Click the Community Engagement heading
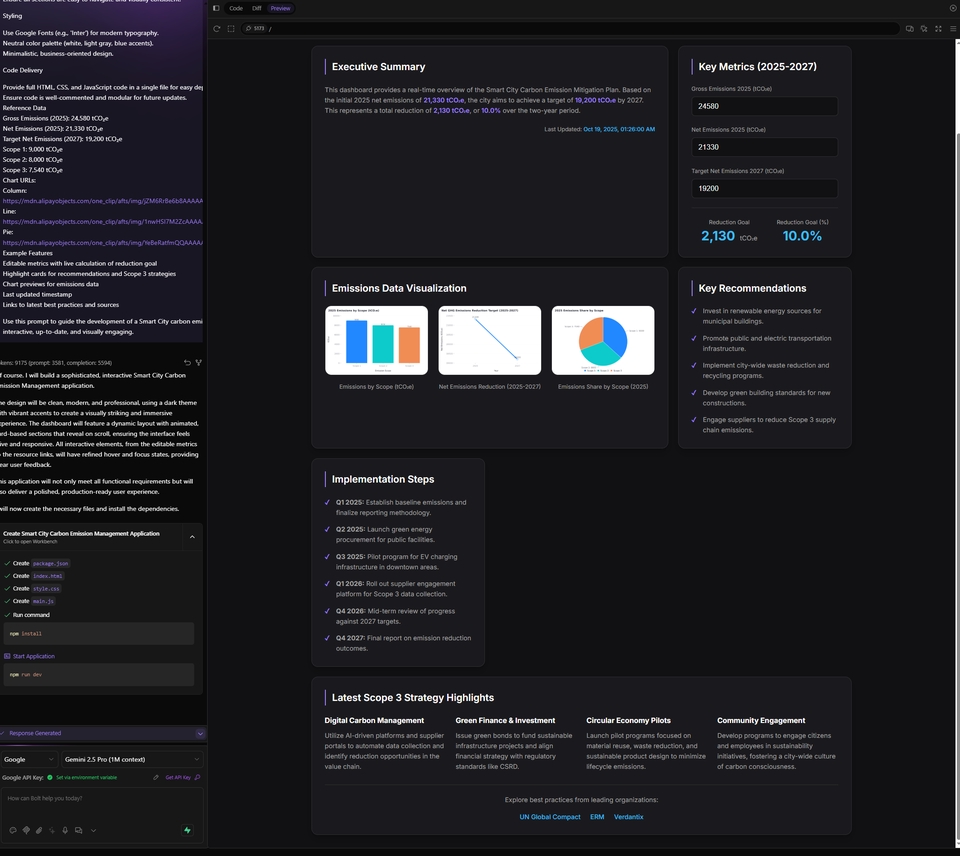 [x=761, y=721]
